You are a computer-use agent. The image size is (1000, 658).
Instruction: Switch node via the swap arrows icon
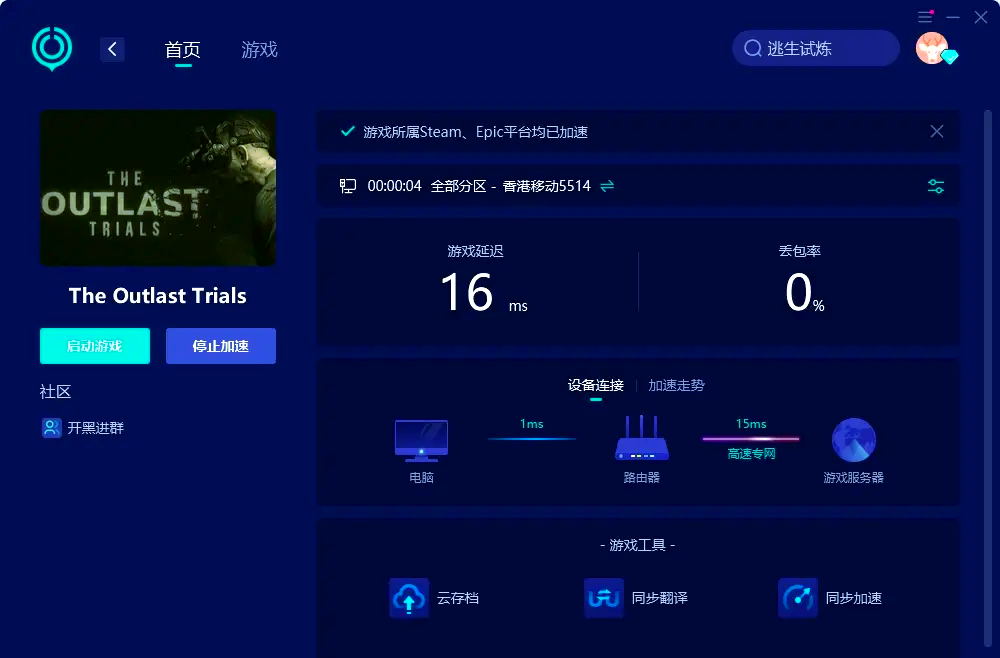(x=607, y=186)
